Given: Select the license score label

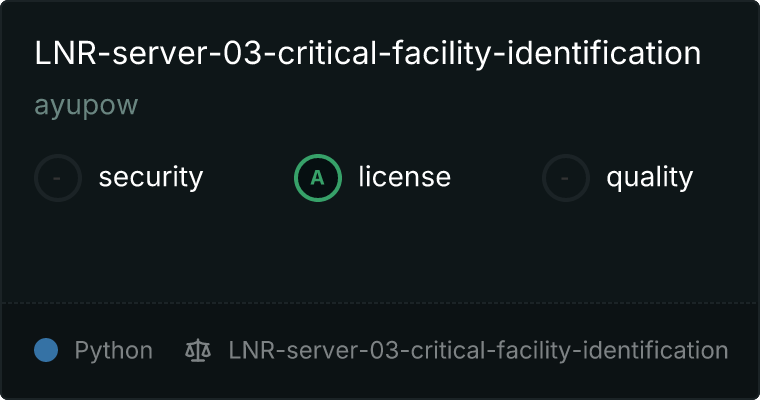Looking at the screenshot, I should 405,176.
